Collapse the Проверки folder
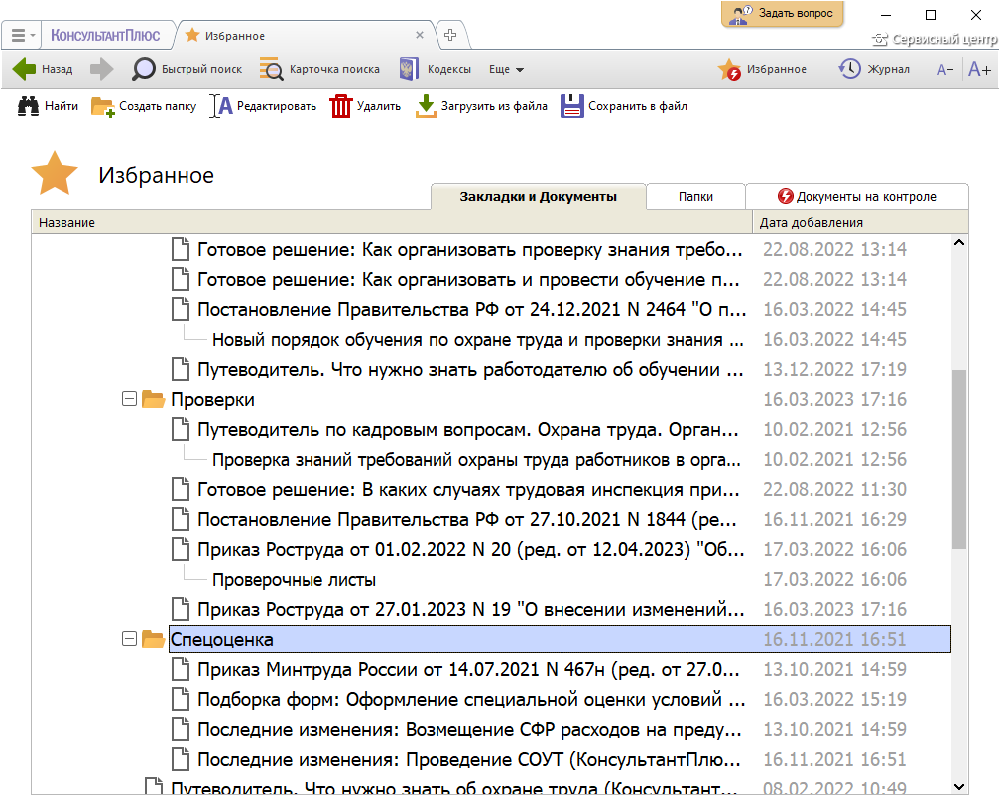1000x800 pixels. coord(128,399)
